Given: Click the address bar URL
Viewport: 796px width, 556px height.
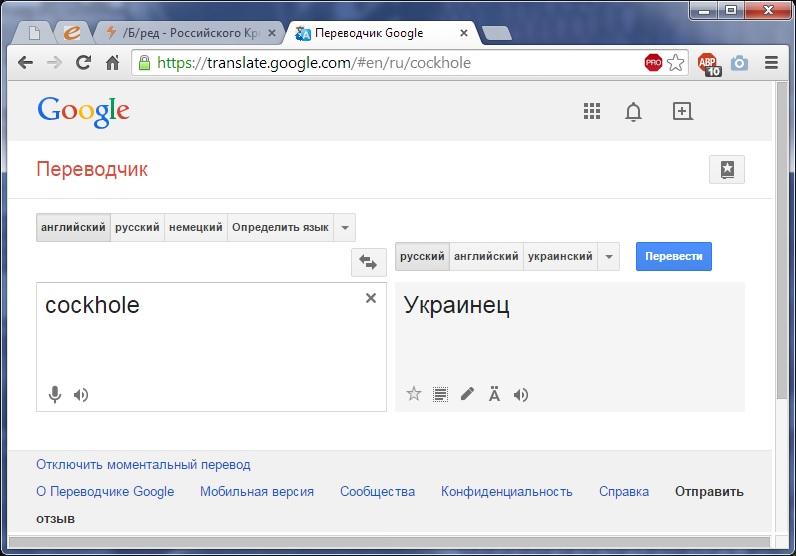Looking at the screenshot, I should tap(314, 62).
